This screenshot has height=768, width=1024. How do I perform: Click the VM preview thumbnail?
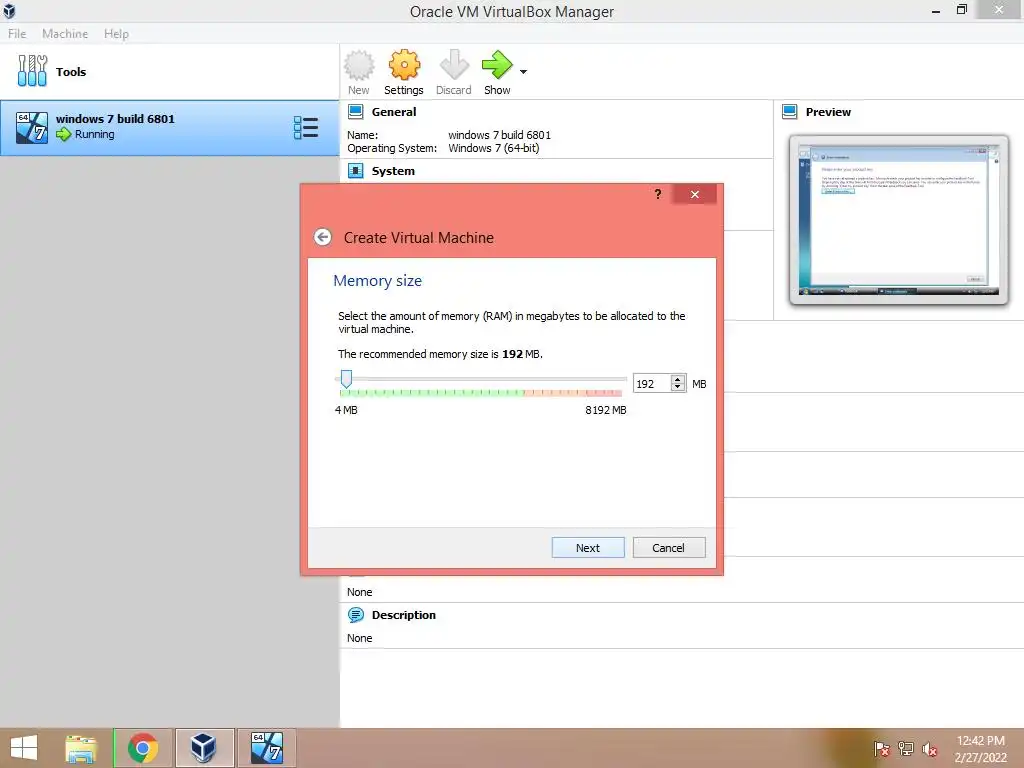[x=899, y=220]
